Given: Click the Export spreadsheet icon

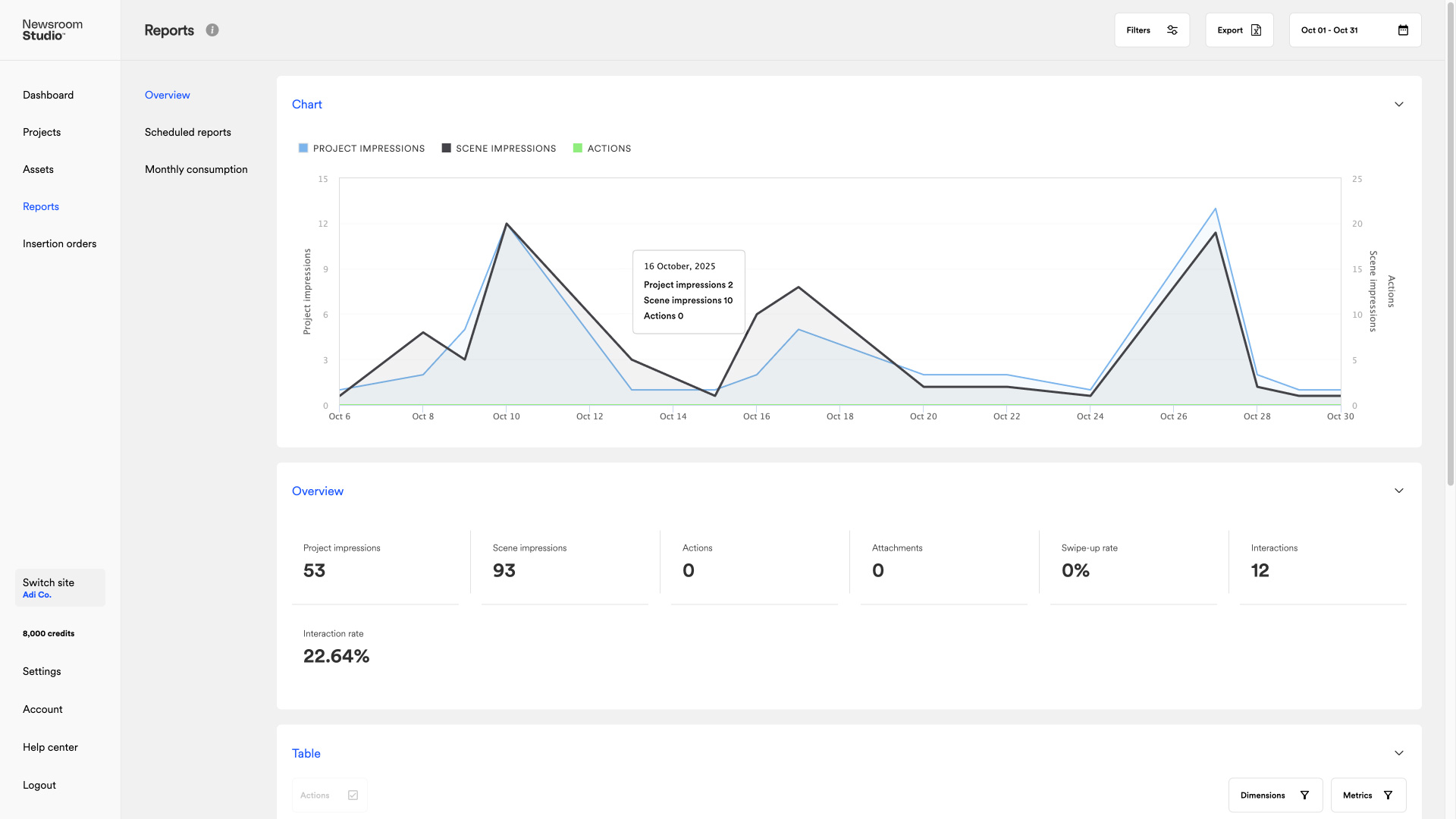Looking at the screenshot, I should (1256, 30).
